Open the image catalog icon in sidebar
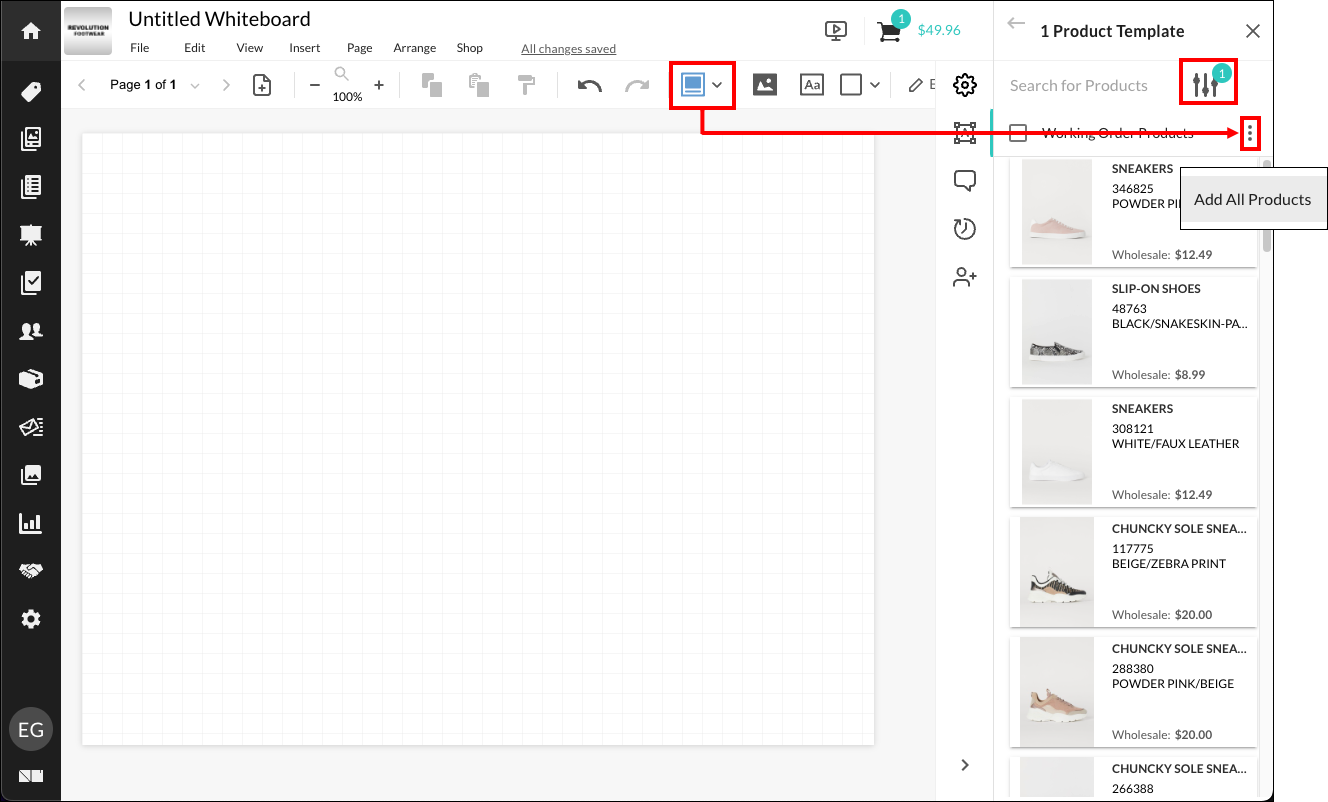The width and height of the screenshot is (1328, 802). [x=31, y=139]
